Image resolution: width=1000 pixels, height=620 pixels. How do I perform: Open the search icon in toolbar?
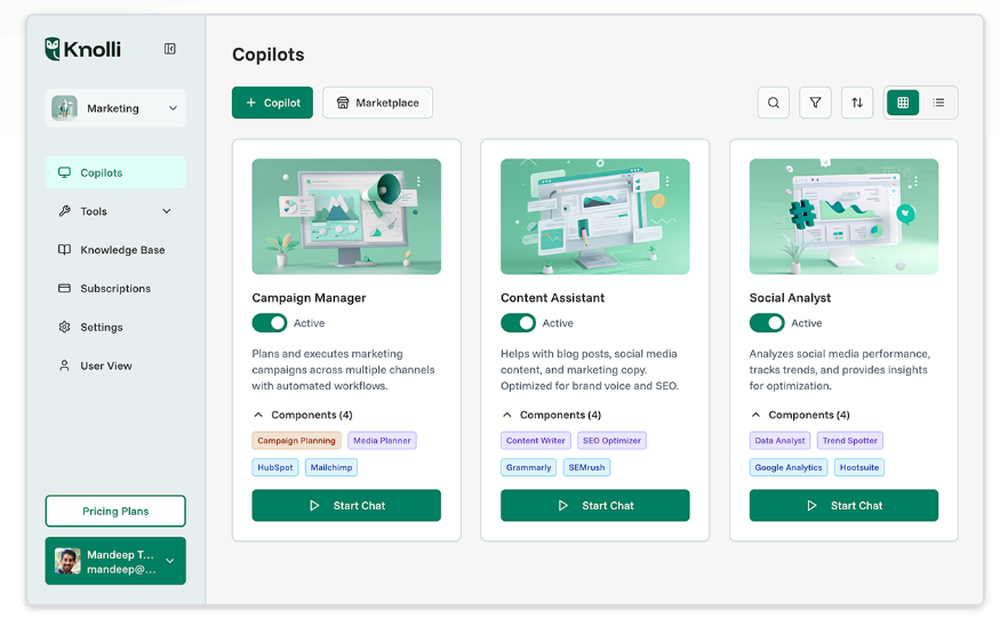click(773, 102)
